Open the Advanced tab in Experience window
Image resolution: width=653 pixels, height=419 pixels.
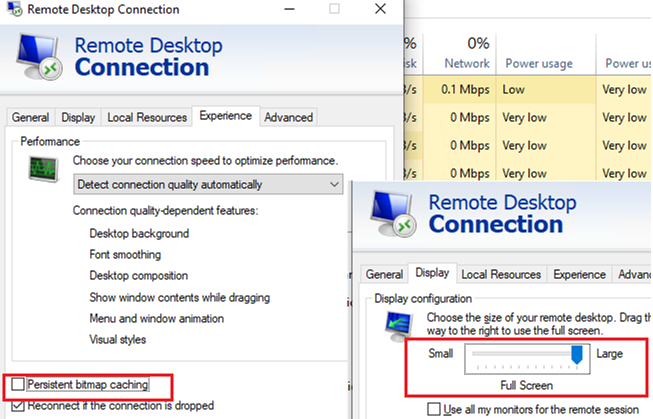click(x=289, y=117)
